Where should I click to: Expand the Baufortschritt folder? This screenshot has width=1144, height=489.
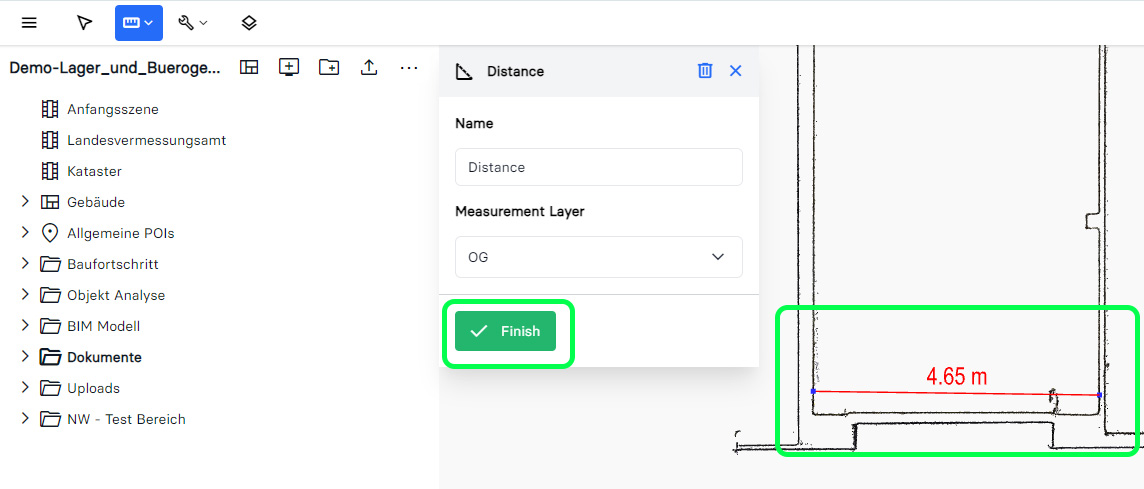click(25, 264)
